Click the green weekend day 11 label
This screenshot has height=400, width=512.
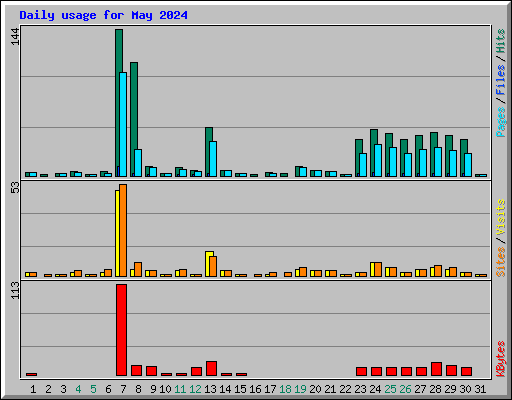(x=180, y=389)
